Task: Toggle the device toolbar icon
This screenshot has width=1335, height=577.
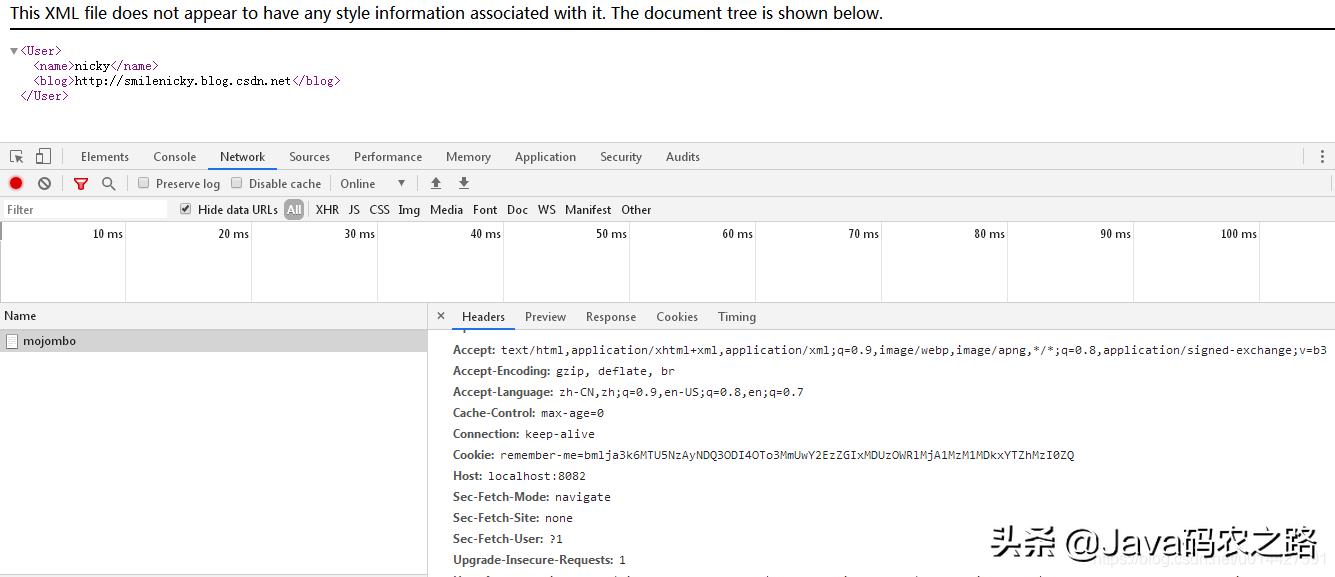Action: point(43,157)
